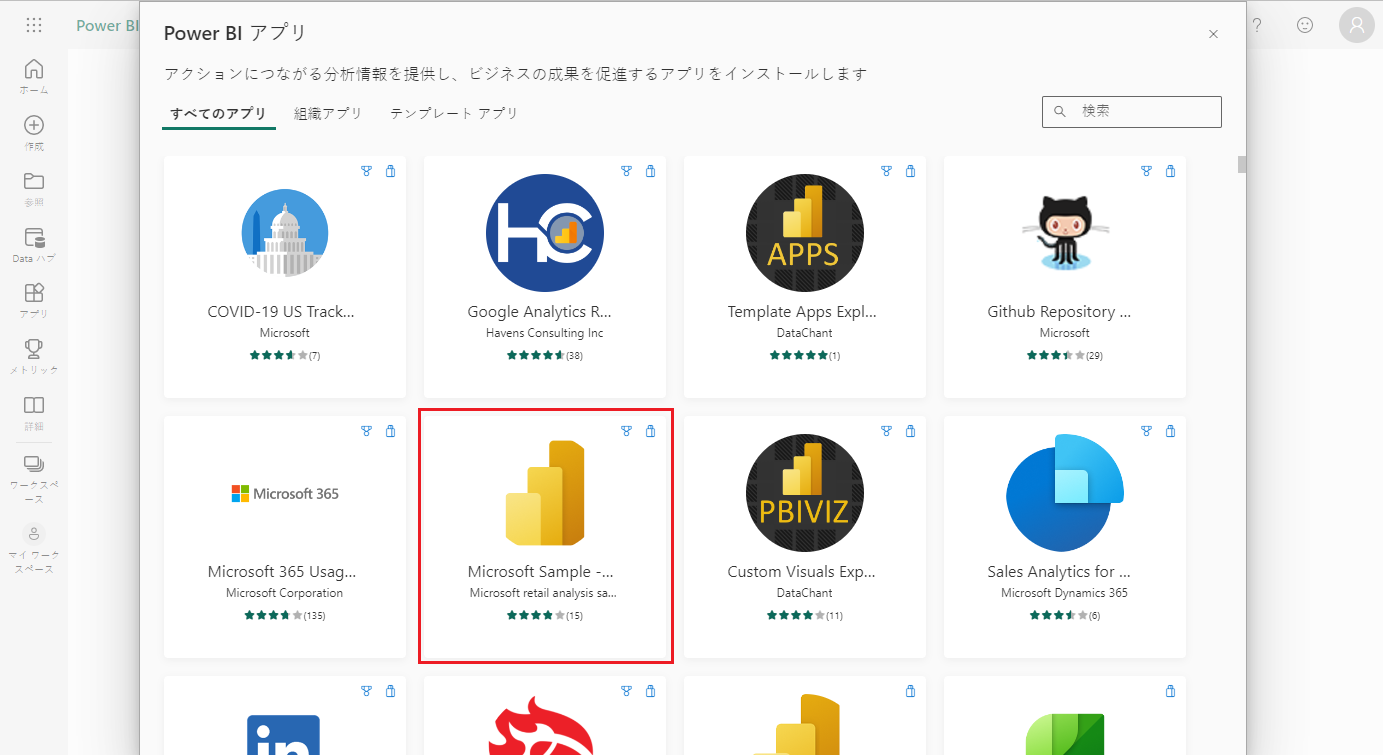Image resolution: width=1383 pixels, height=755 pixels.
Task: Click the template bag icon on Sales Analytics card
Action: tap(1170, 431)
